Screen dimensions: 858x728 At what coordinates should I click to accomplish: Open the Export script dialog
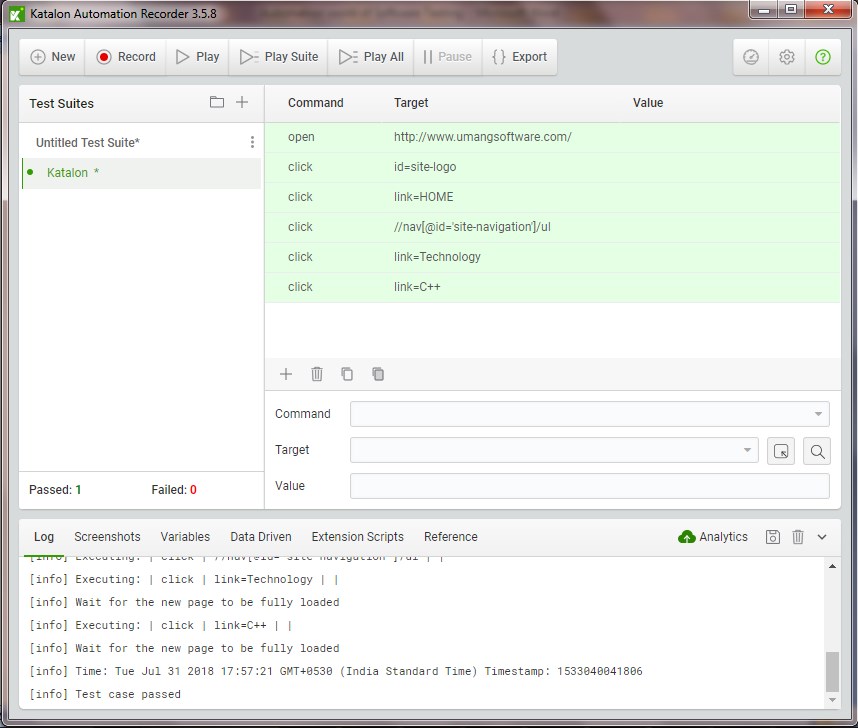click(519, 57)
